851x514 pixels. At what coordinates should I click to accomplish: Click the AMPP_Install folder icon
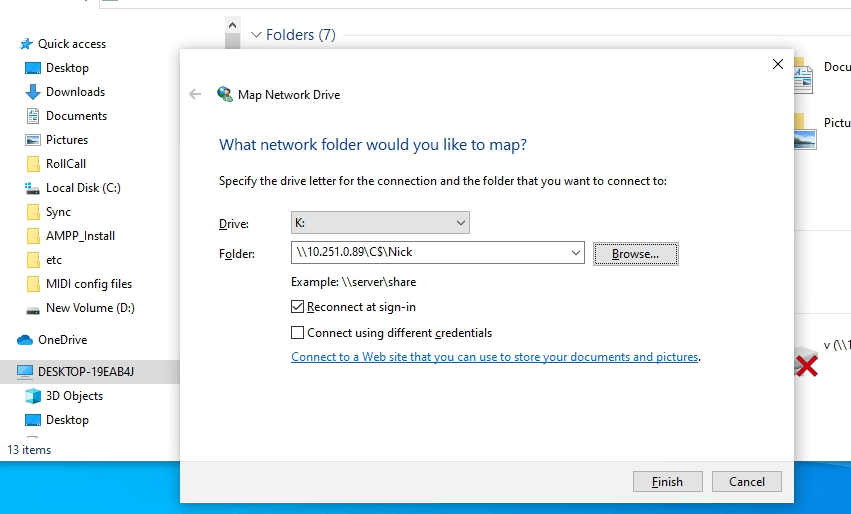click(x=33, y=236)
